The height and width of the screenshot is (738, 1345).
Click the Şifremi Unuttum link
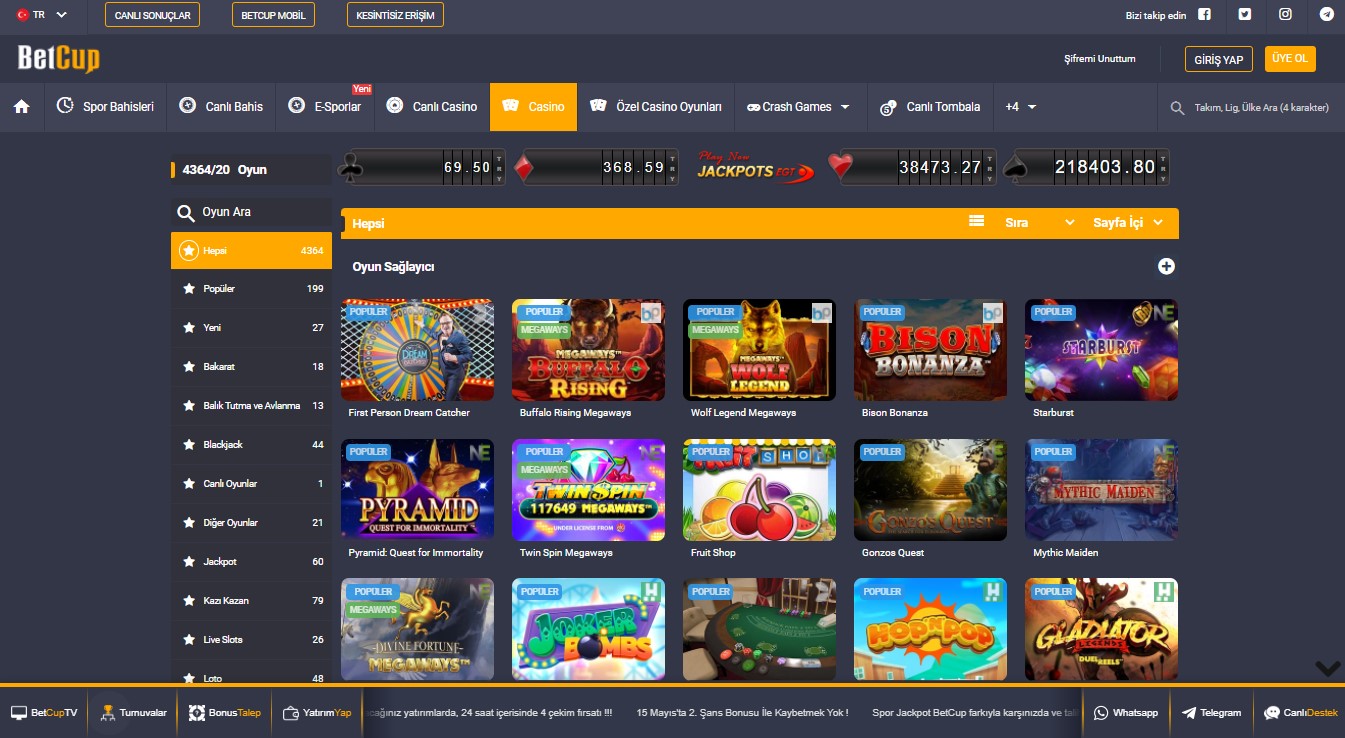pos(1100,59)
